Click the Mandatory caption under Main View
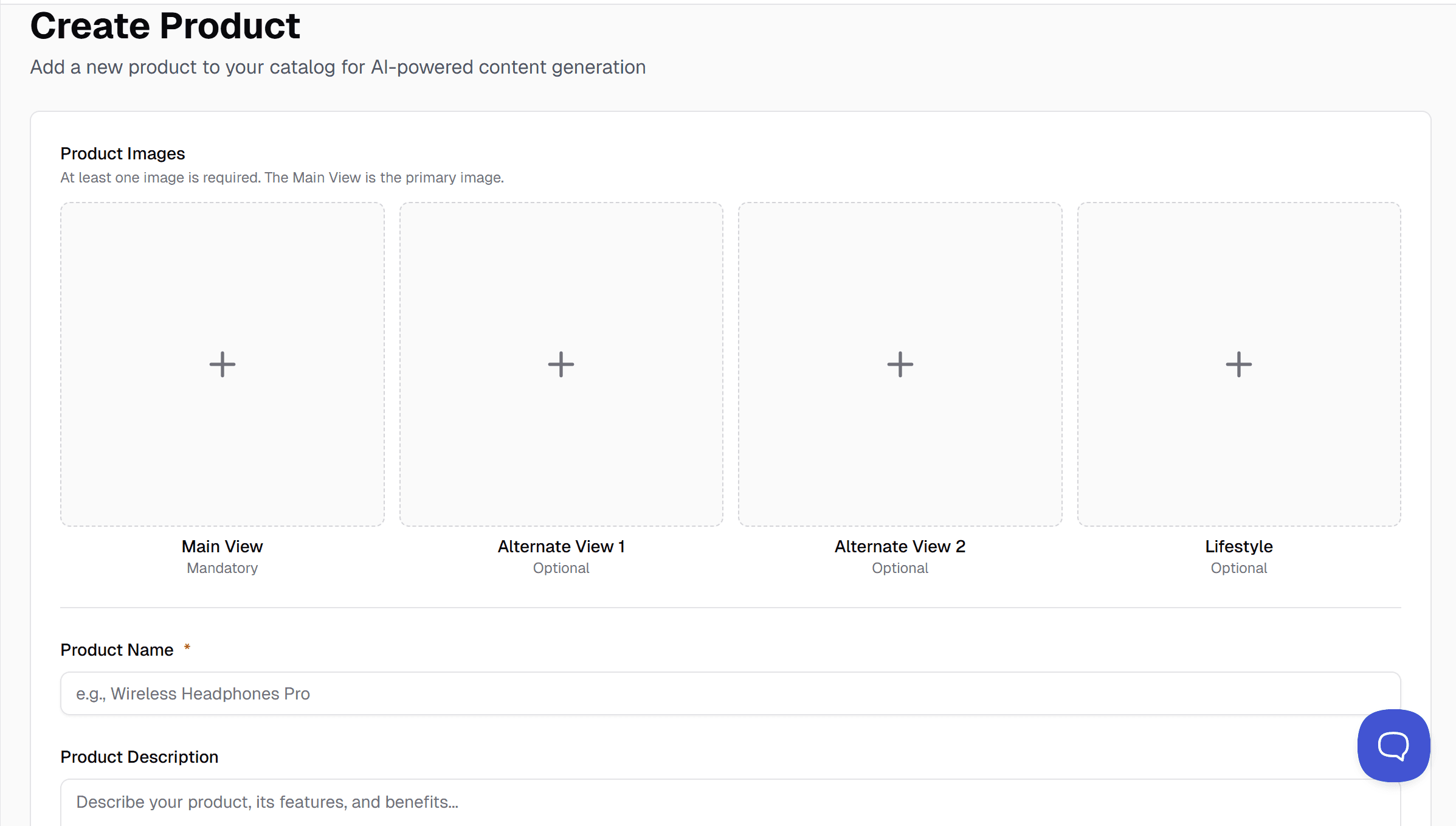This screenshot has height=826, width=1456. tap(223, 568)
